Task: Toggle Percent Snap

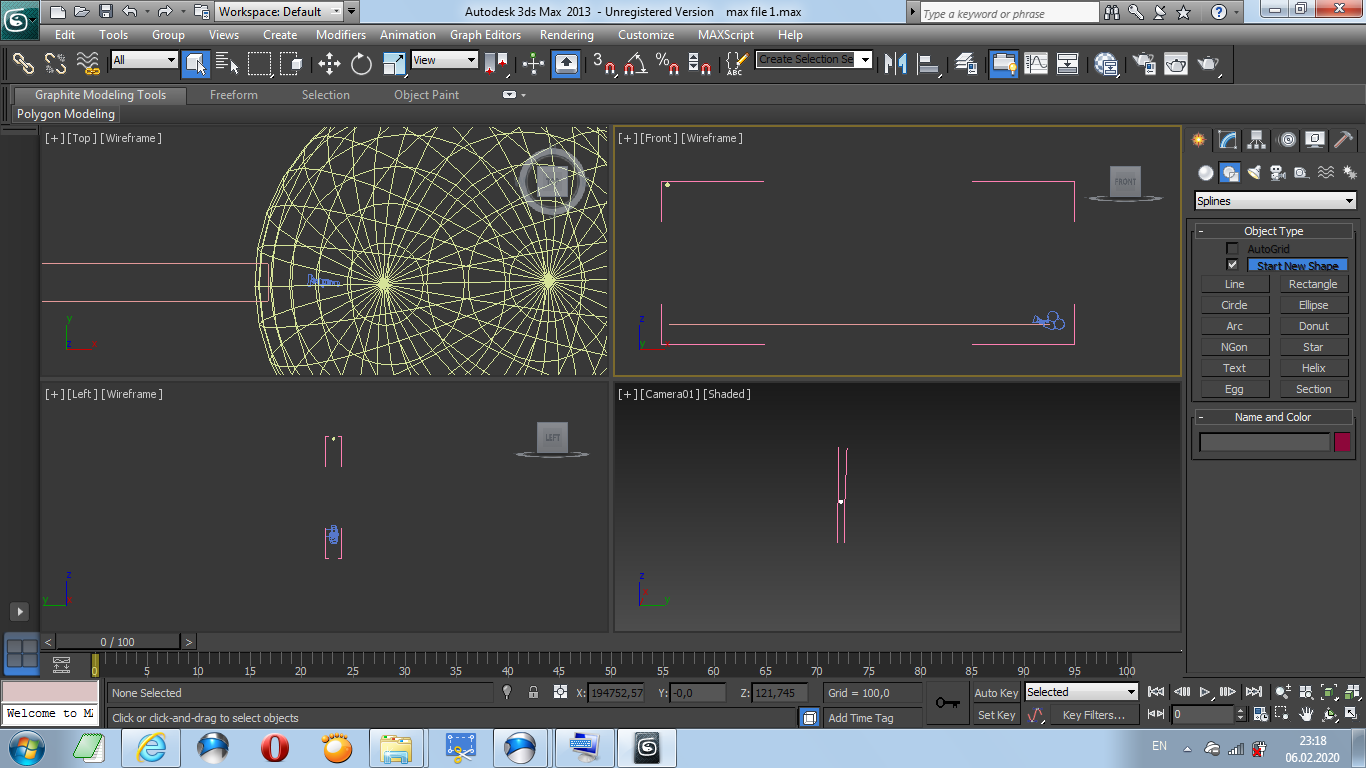Action: tap(667, 64)
